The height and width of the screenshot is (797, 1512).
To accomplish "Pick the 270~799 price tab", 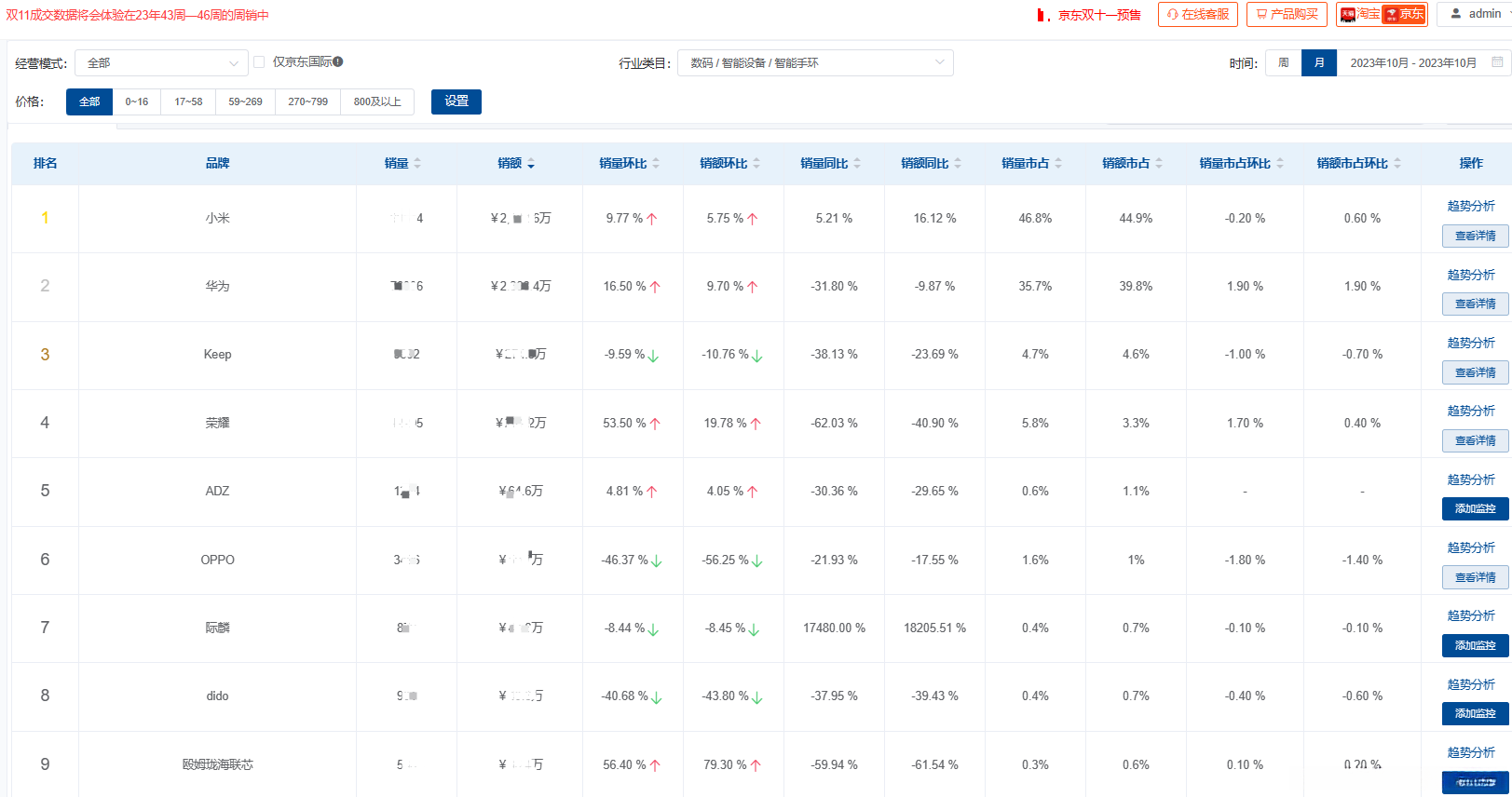I will tap(307, 101).
